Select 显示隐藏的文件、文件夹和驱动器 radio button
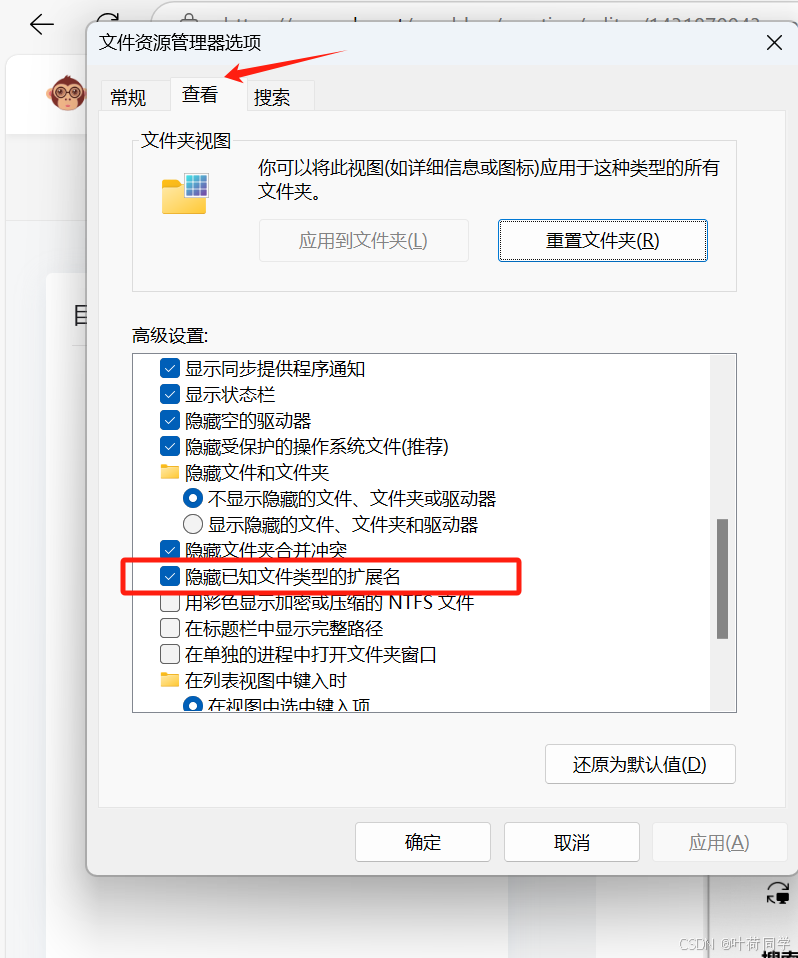The width and height of the screenshot is (798, 958). [x=193, y=524]
